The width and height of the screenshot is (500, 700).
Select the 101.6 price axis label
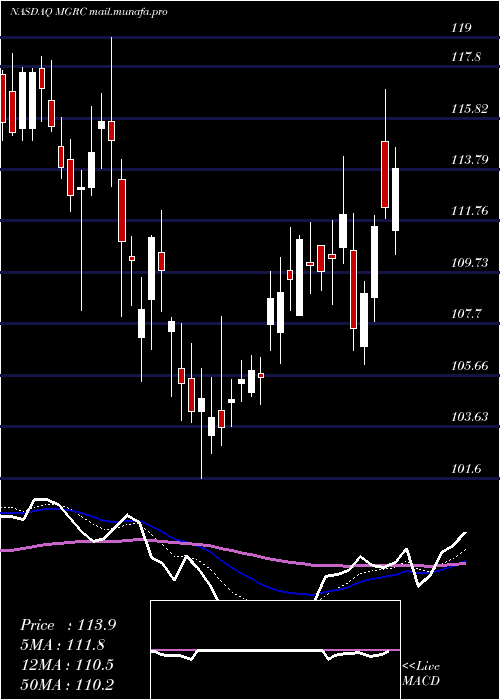(466, 469)
